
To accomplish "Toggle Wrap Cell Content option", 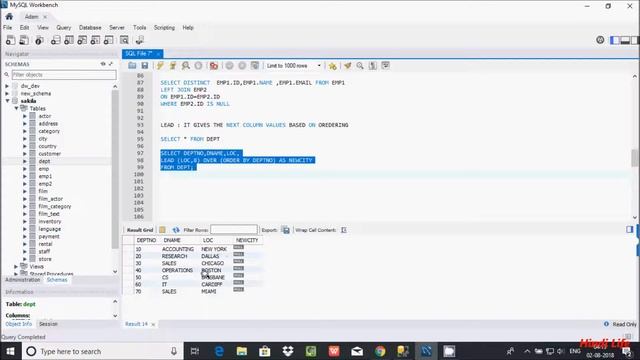I will tap(344, 230).
